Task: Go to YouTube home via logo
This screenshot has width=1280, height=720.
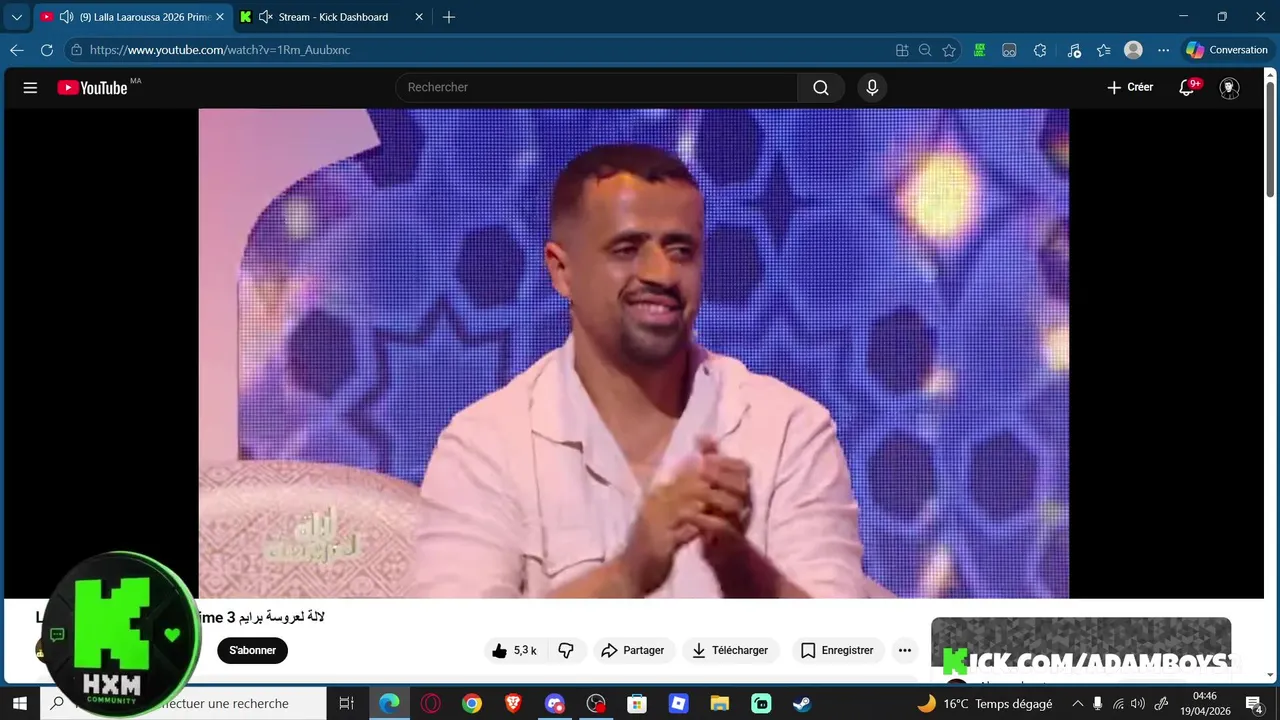Action: point(92,88)
